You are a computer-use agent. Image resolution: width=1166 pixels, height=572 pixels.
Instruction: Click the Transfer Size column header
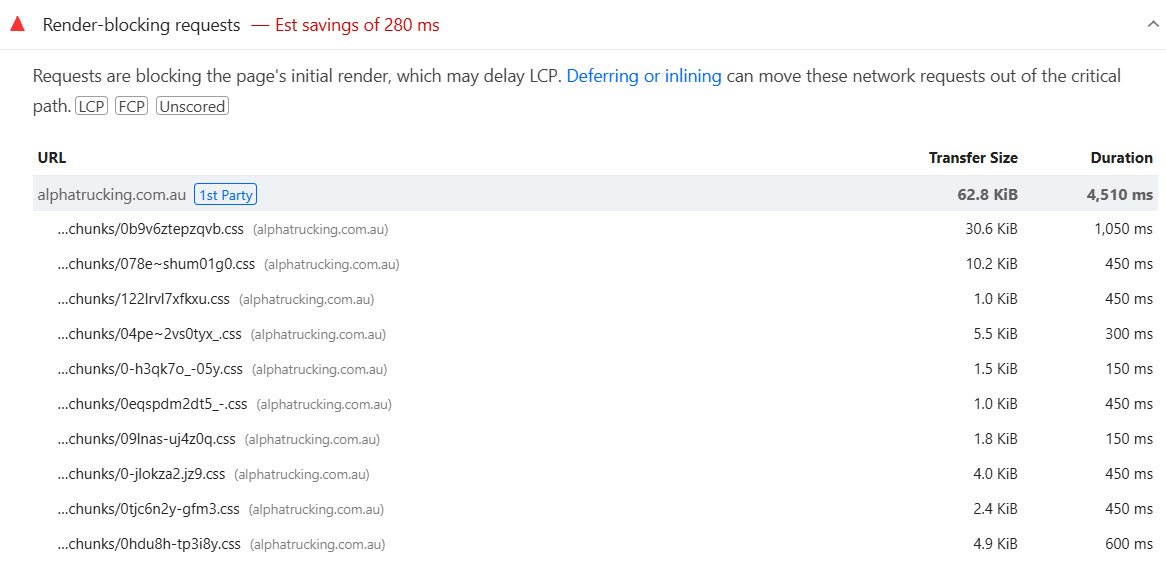(973, 158)
